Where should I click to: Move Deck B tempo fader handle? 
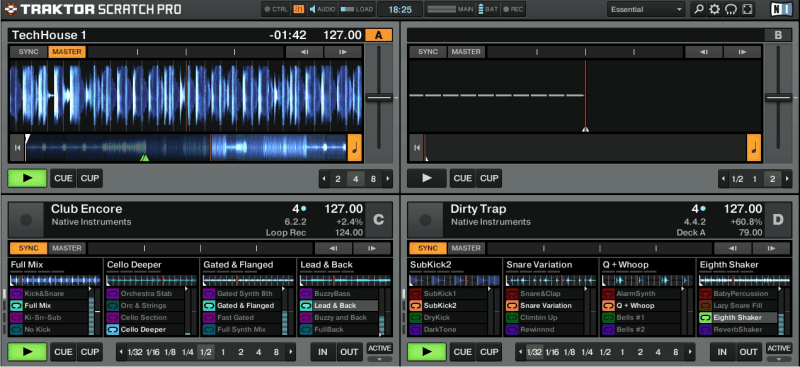coord(779,97)
